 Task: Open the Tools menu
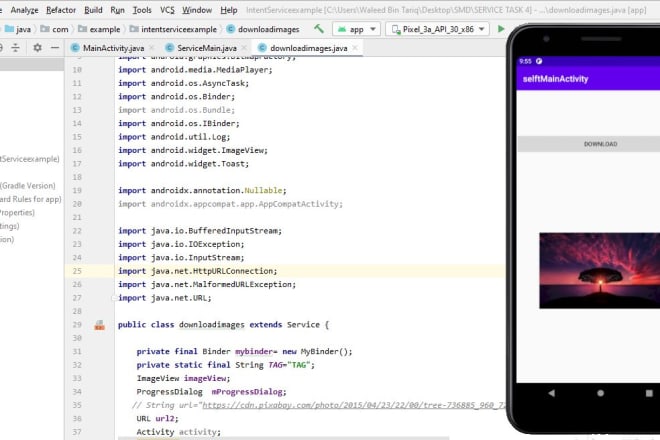click(x=142, y=10)
